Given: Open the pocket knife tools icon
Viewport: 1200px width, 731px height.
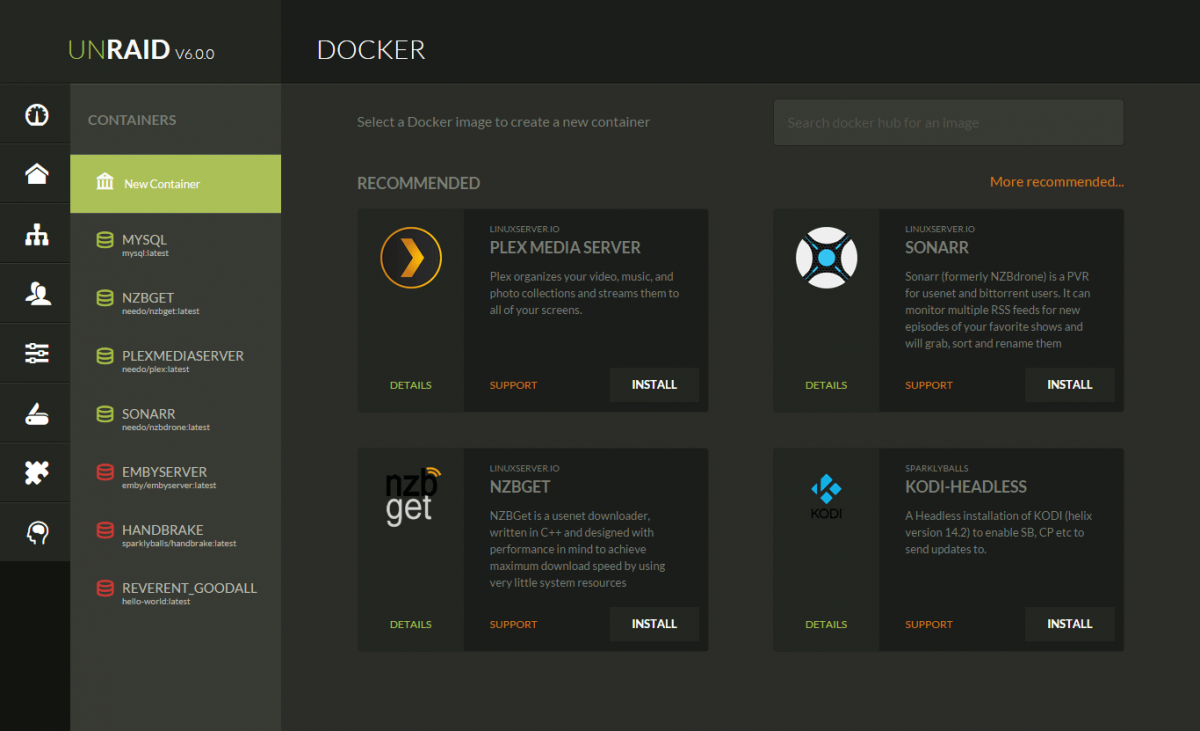Looking at the screenshot, I should [37, 413].
